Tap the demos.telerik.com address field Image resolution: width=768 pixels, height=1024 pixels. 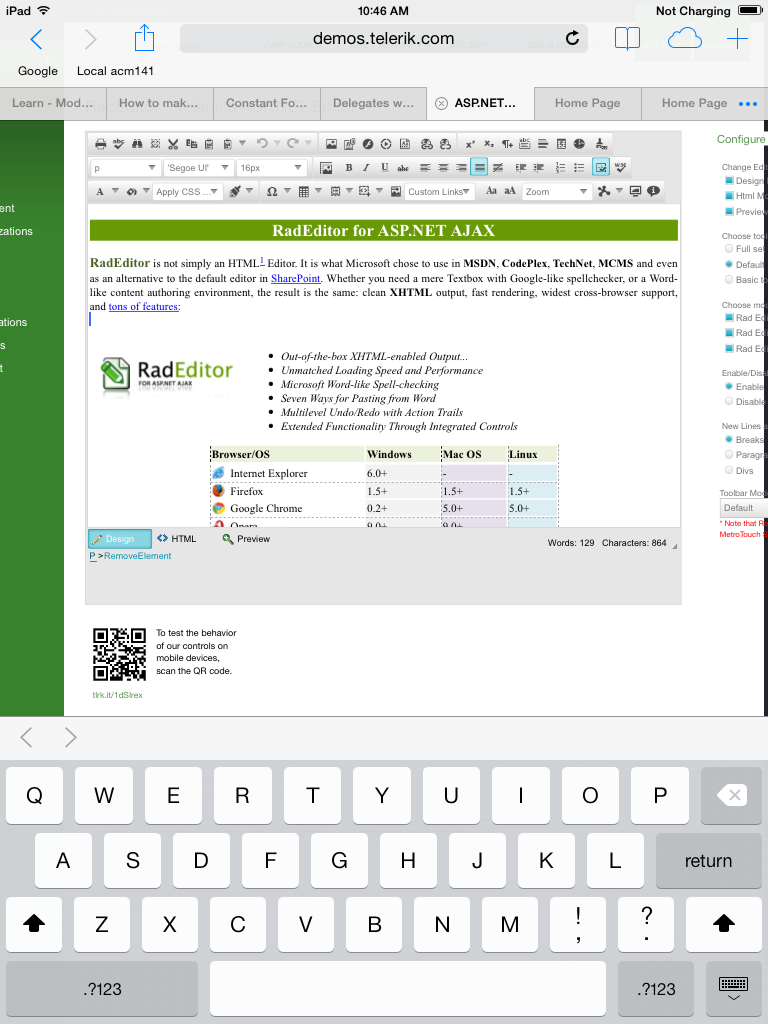tap(383, 39)
